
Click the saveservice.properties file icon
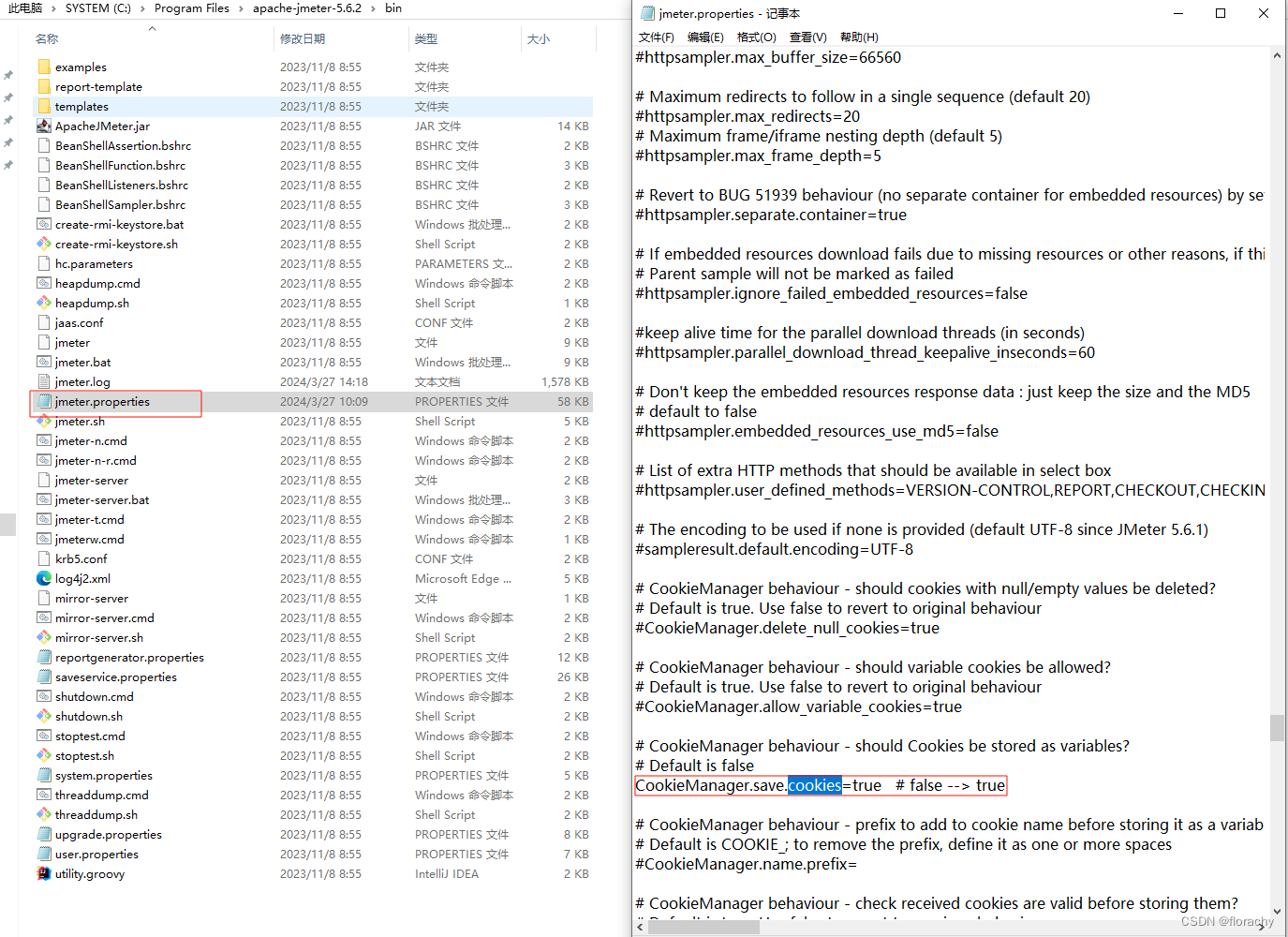click(x=44, y=677)
